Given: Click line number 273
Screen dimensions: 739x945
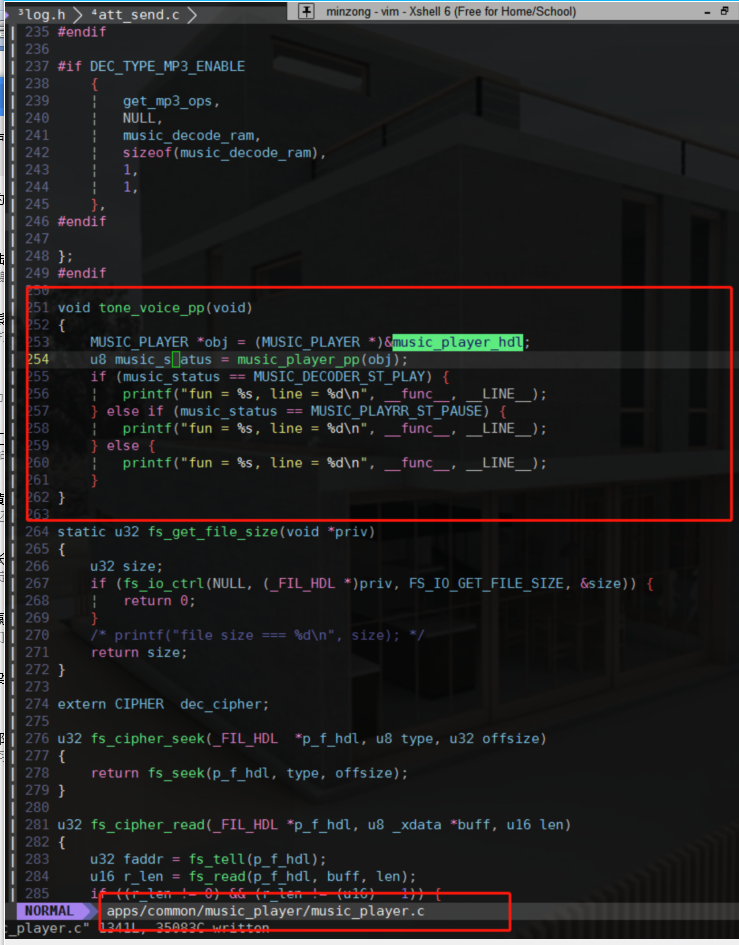Looking at the screenshot, I should click(x=37, y=687).
